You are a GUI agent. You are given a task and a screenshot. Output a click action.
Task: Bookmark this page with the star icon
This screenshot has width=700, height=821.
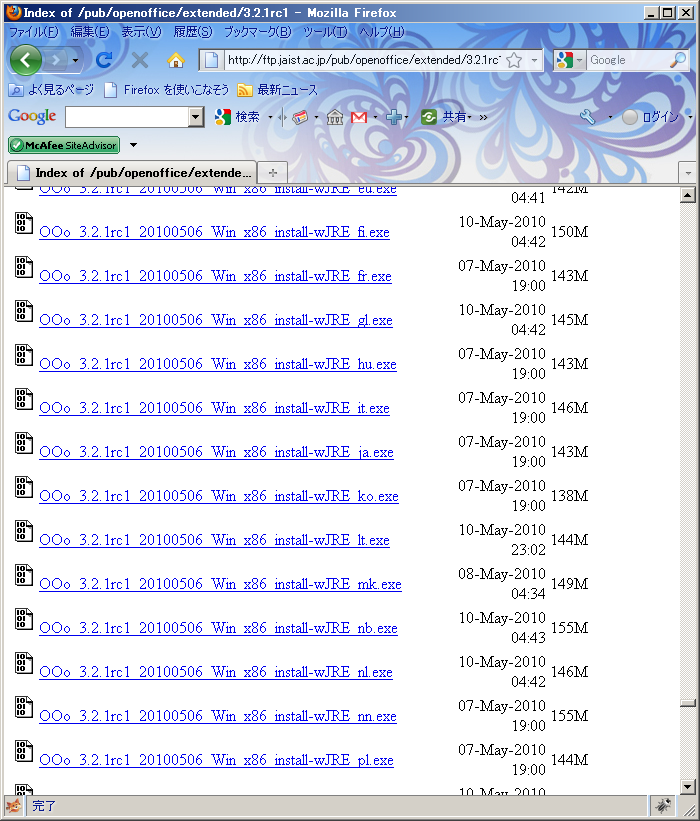tap(514, 60)
